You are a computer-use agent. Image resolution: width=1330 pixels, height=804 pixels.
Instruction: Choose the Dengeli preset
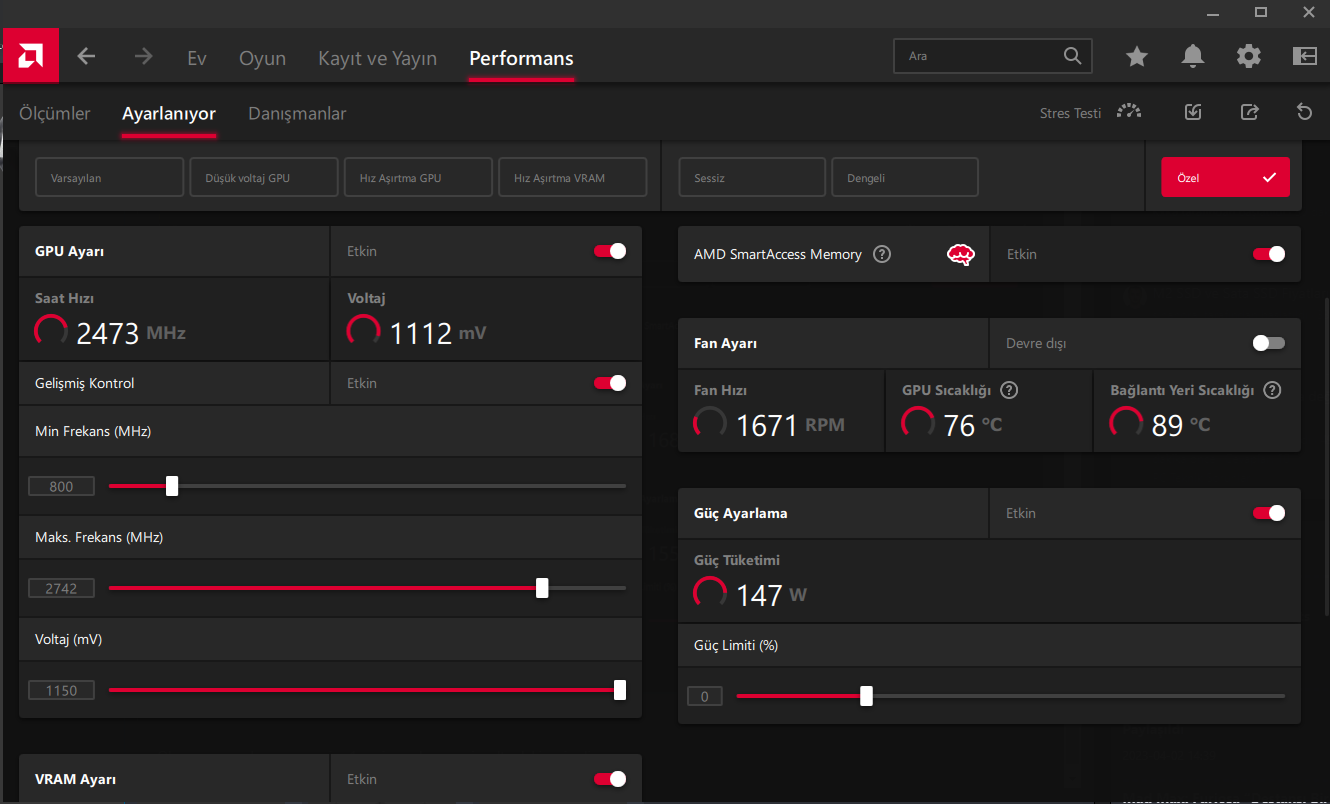[x=905, y=177]
